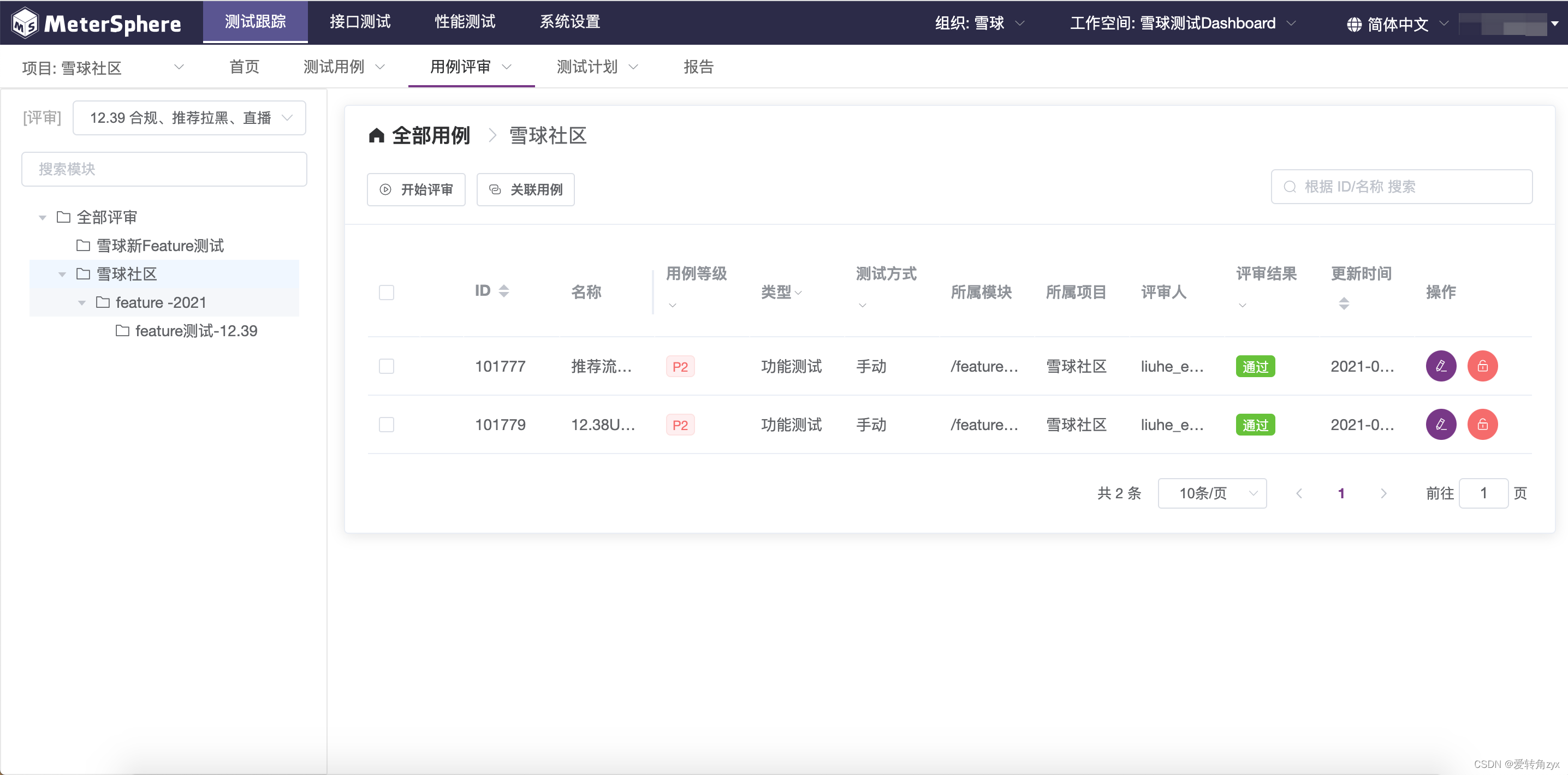Select feature -2021 tree item
Screen dimensions: 1568x775
tap(161, 303)
